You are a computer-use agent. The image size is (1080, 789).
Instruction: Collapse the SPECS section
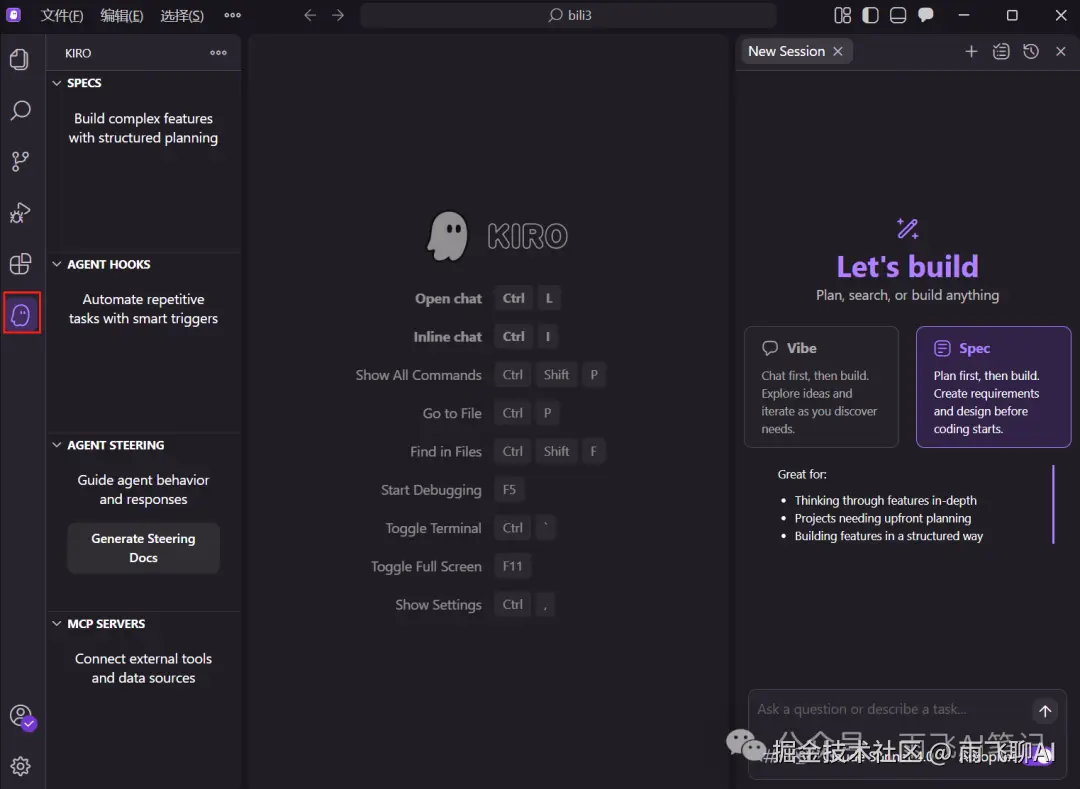pos(56,83)
